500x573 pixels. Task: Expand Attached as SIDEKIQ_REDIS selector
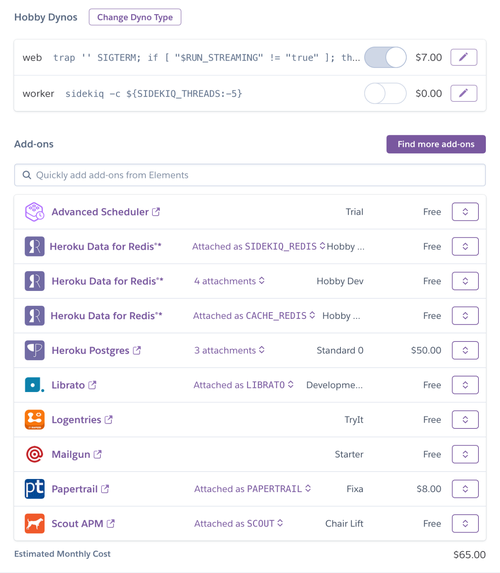258,246
